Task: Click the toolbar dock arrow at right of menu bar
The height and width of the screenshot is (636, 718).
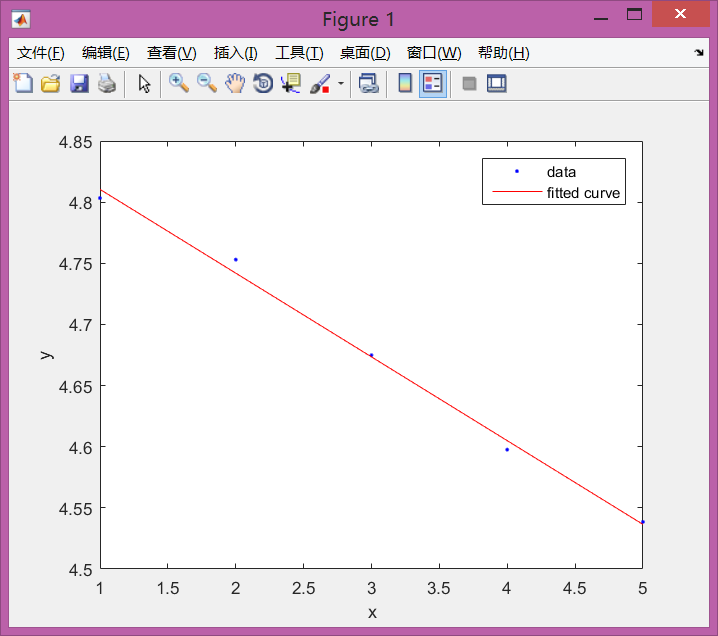Action: [699, 52]
